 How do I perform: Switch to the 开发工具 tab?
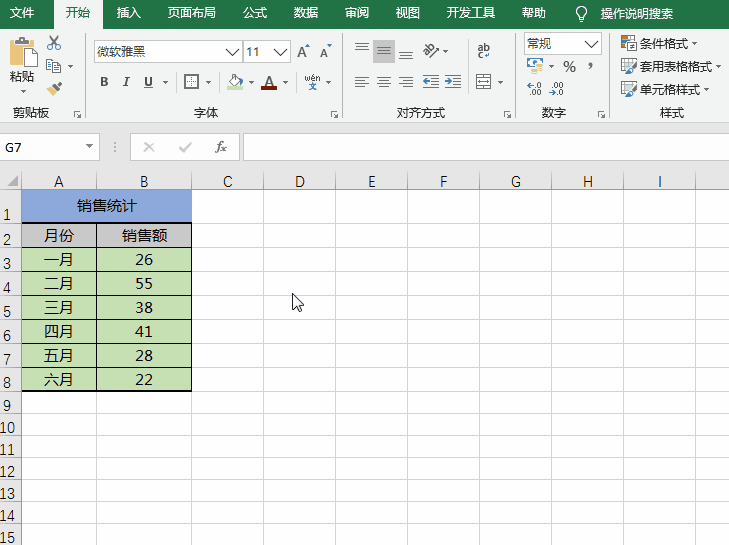tap(471, 13)
